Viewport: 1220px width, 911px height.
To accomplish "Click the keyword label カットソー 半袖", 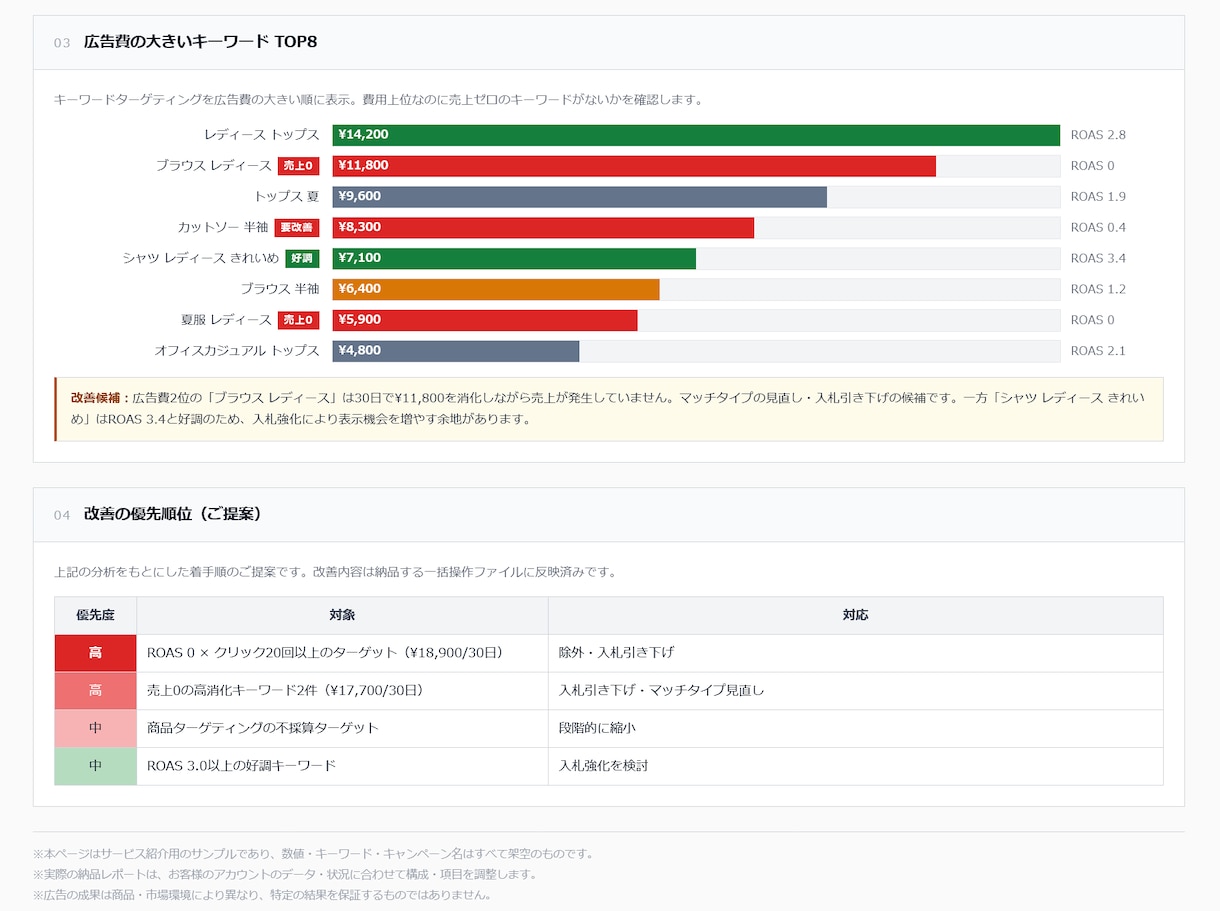I will click(223, 228).
